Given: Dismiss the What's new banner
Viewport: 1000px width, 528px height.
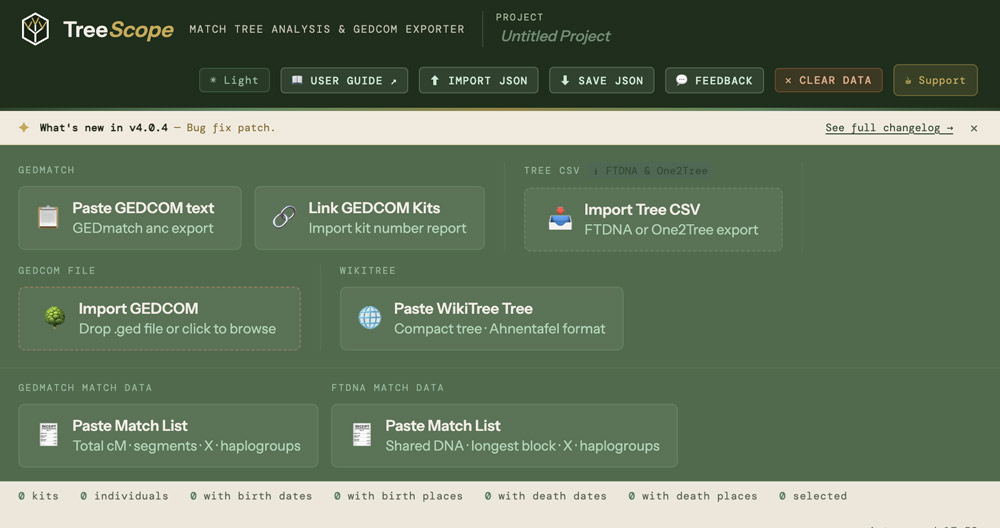Looking at the screenshot, I should (974, 128).
